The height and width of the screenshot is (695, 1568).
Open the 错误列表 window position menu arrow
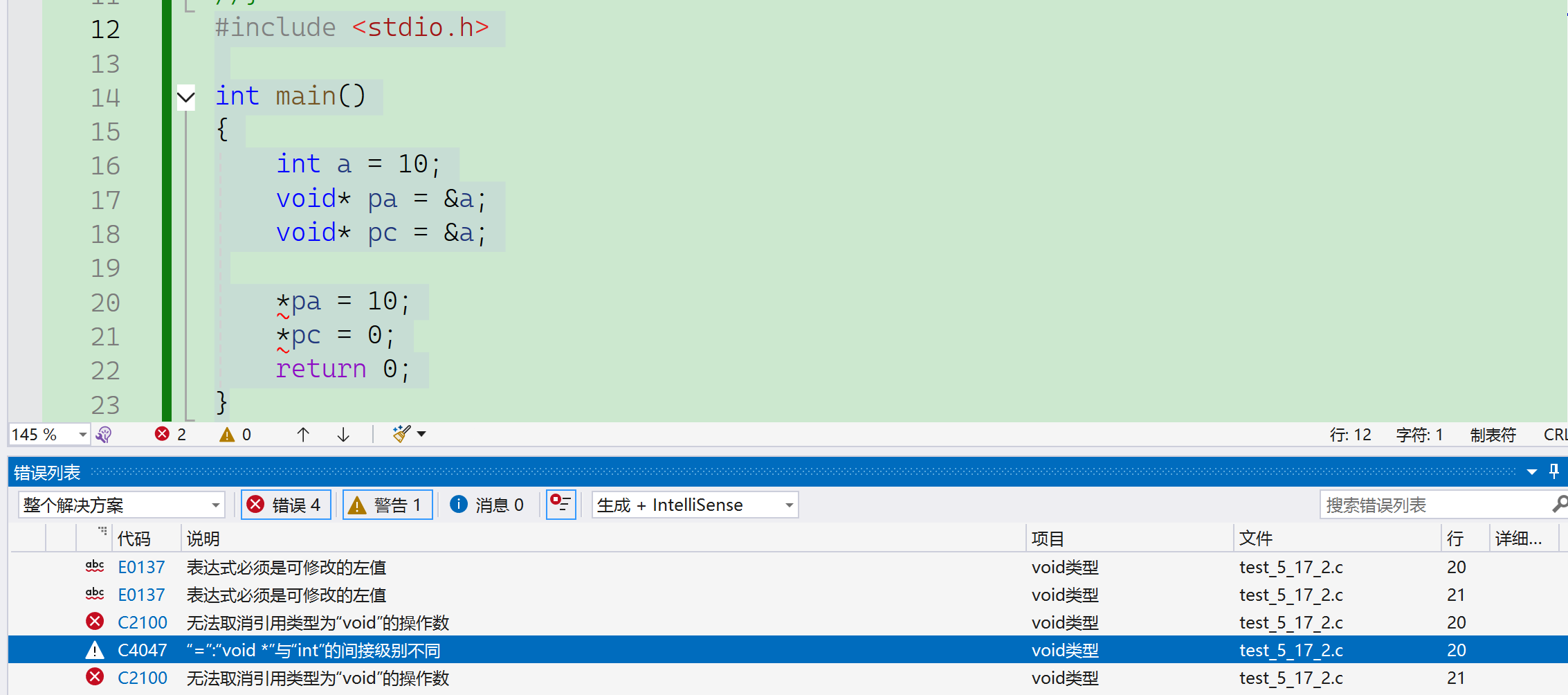point(1532,472)
